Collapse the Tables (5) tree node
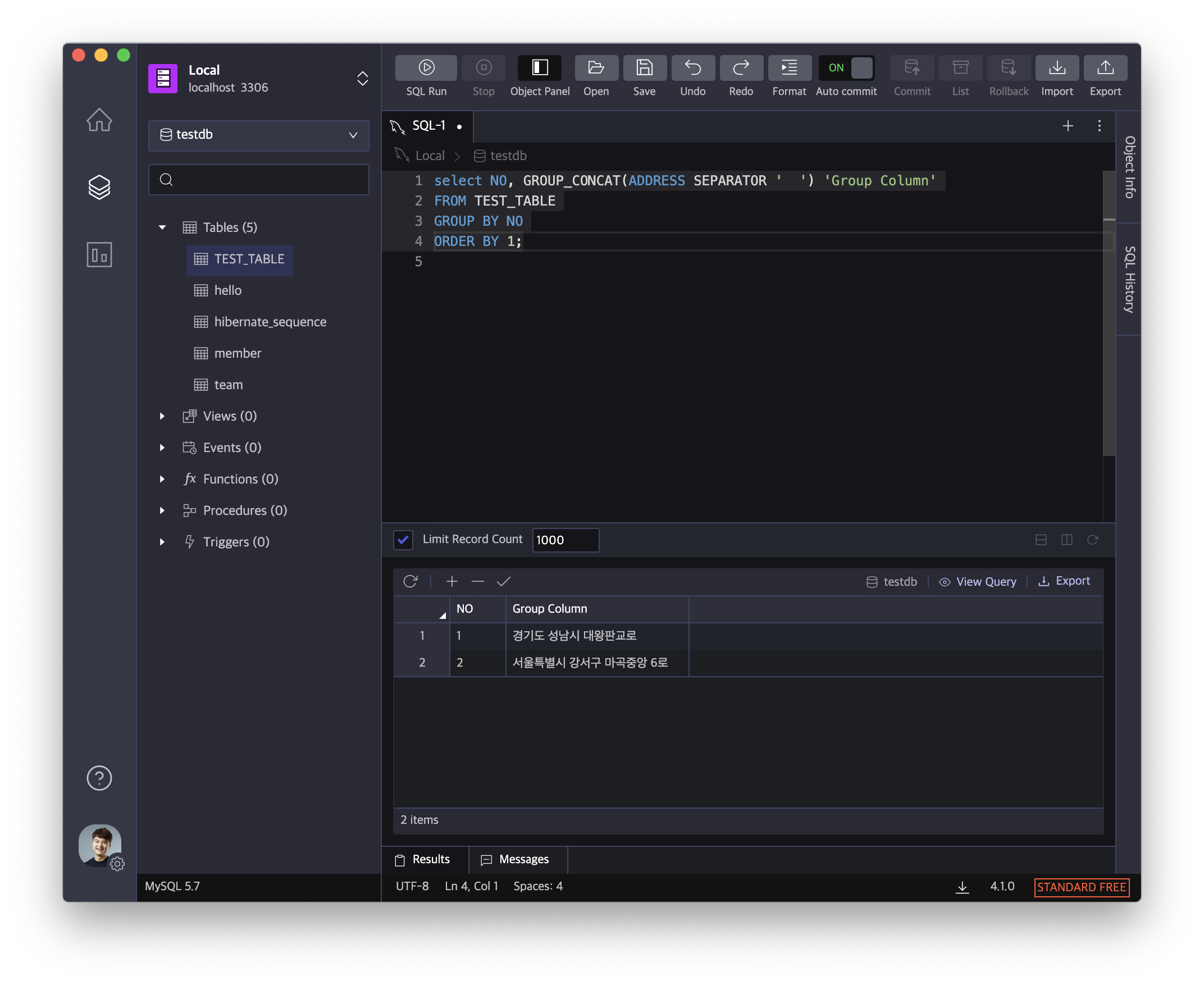The height and width of the screenshot is (985, 1204). pyautogui.click(x=162, y=227)
